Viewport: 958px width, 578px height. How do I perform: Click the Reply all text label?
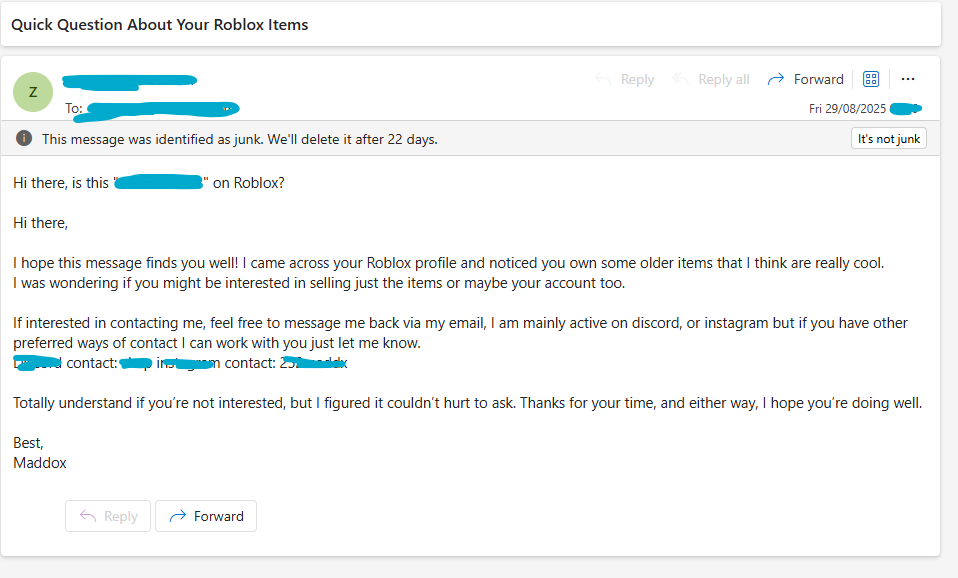[724, 79]
